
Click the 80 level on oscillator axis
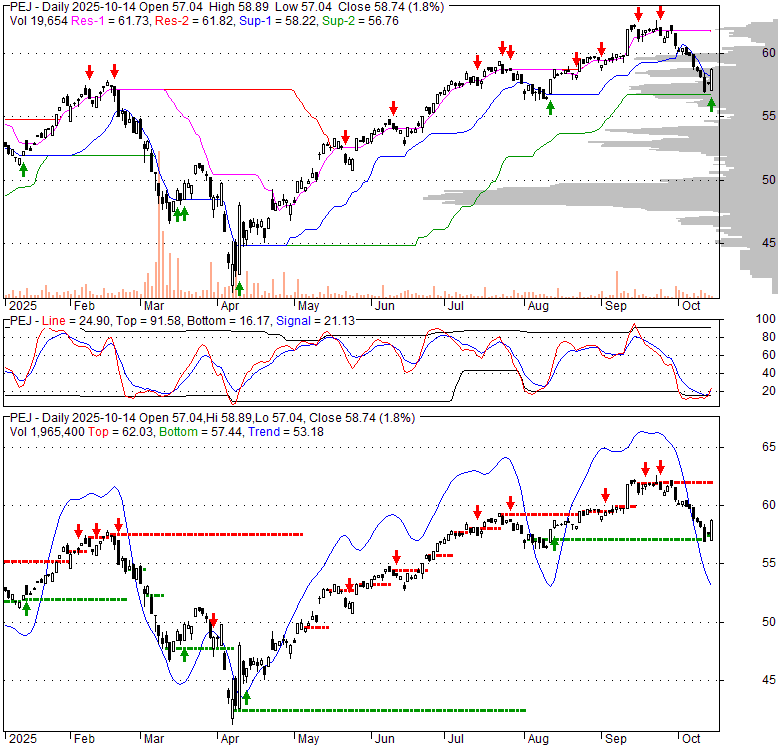[769, 337]
